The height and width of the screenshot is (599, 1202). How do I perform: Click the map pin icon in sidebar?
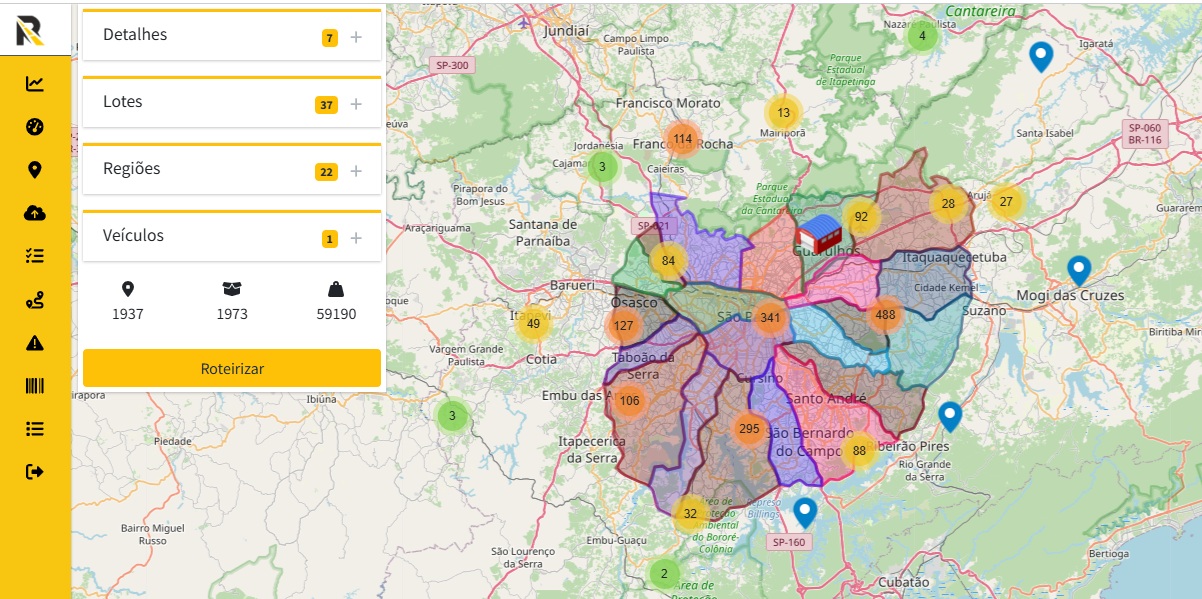35,170
